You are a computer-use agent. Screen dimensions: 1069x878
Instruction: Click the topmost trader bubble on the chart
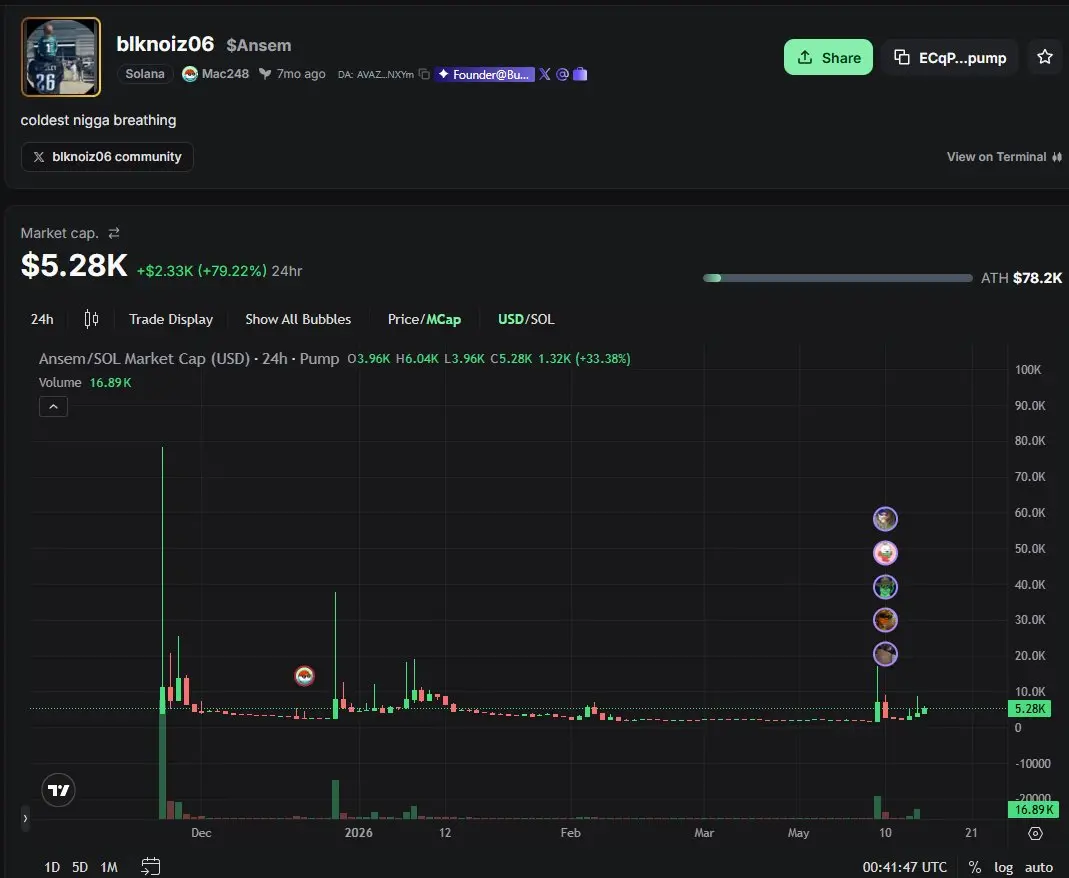click(885, 519)
